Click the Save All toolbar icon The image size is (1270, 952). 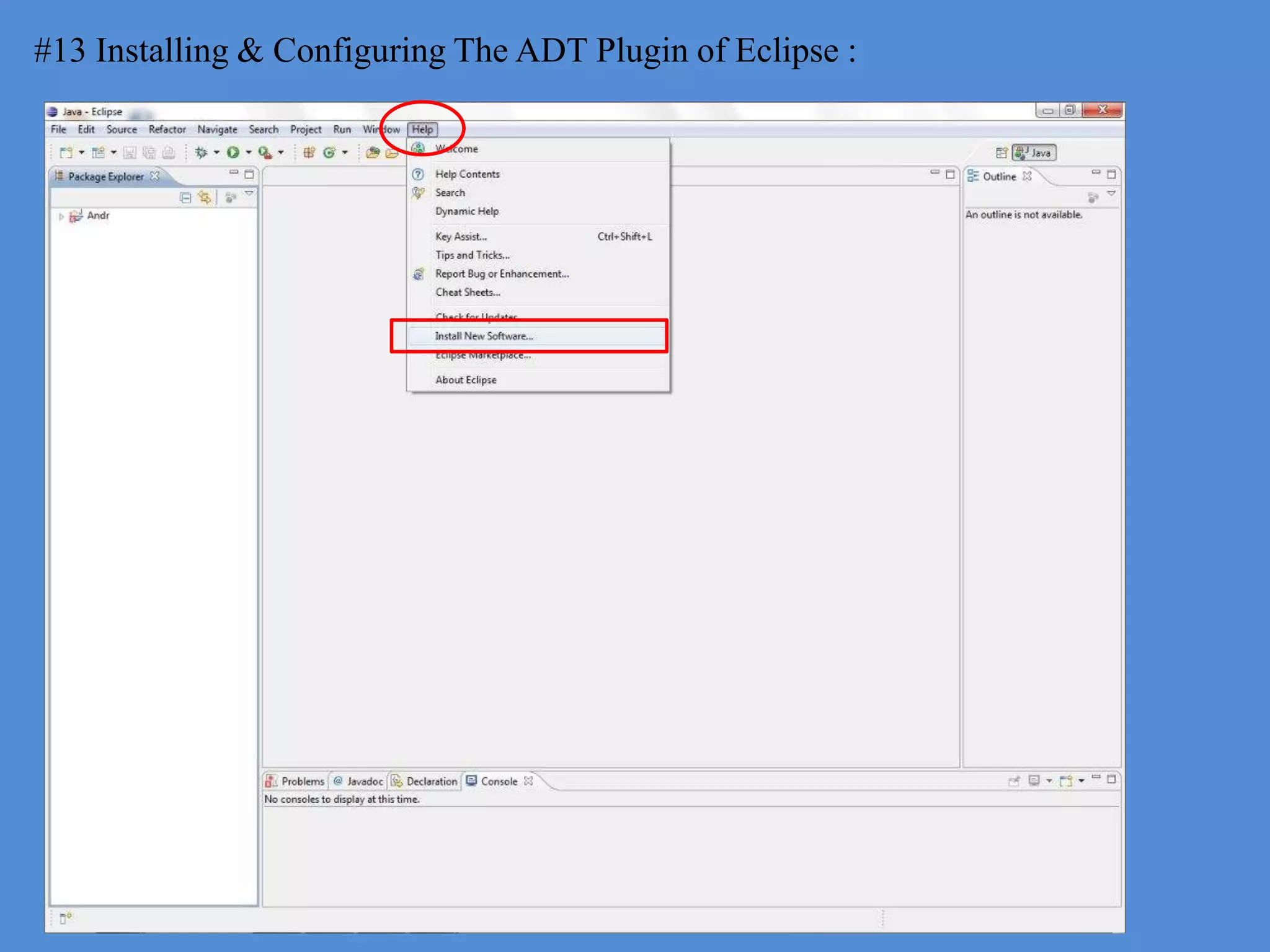pos(149,152)
